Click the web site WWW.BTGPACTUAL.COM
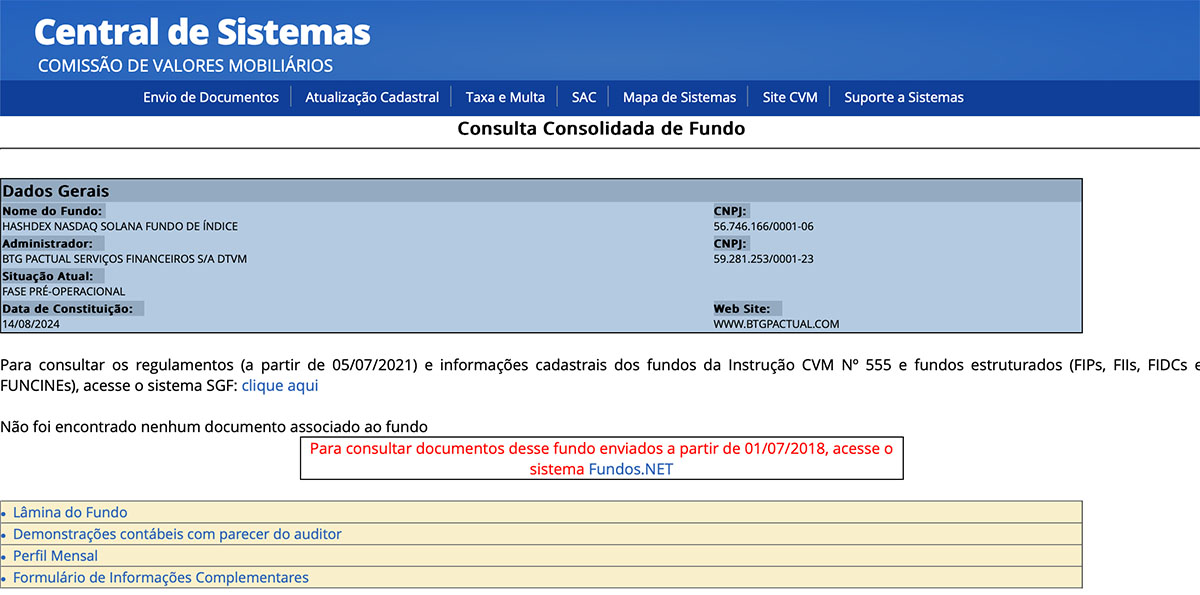Image resolution: width=1200 pixels, height=595 pixels. click(x=776, y=324)
